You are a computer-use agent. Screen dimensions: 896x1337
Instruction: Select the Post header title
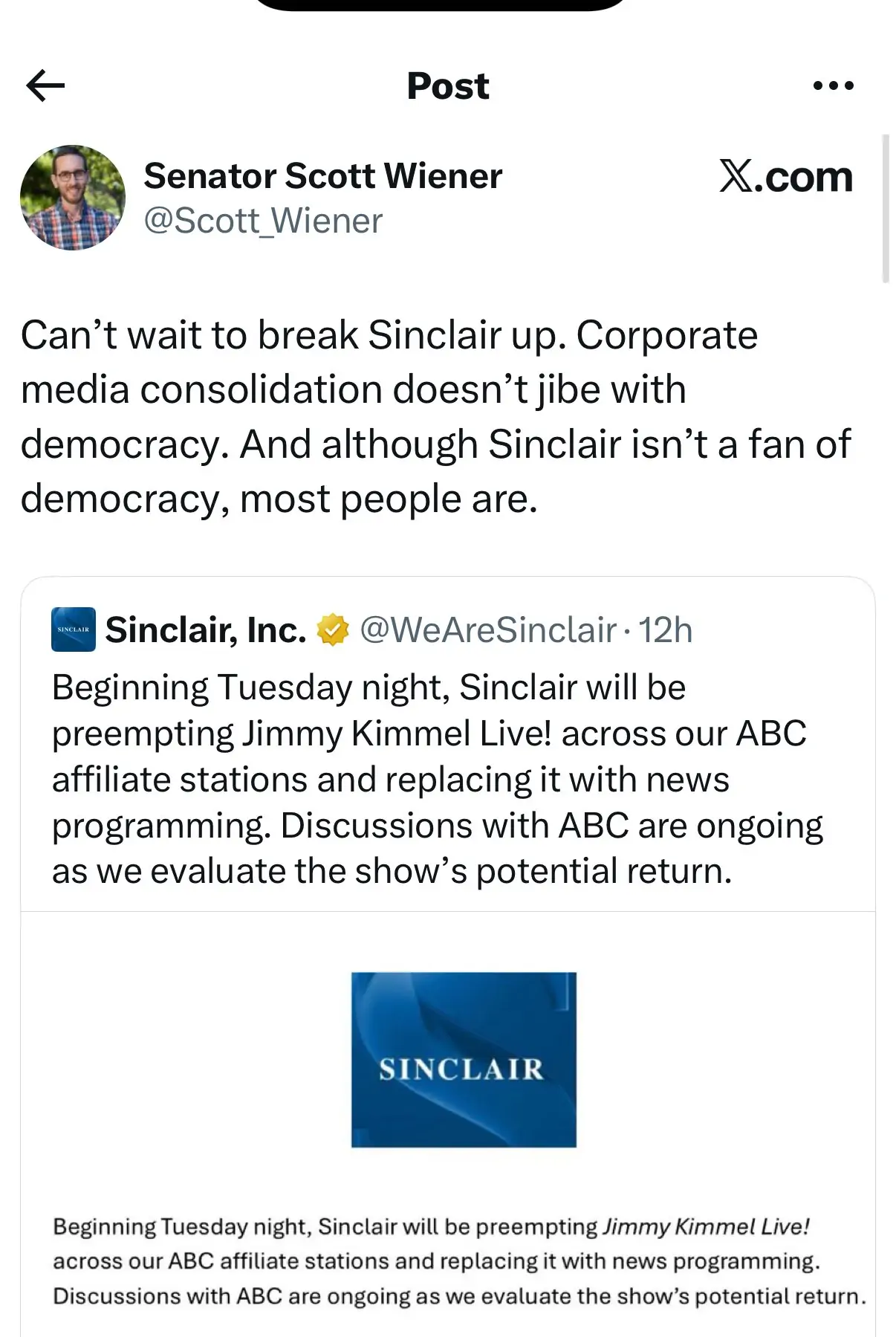pyautogui.click(x=448, y=86)
